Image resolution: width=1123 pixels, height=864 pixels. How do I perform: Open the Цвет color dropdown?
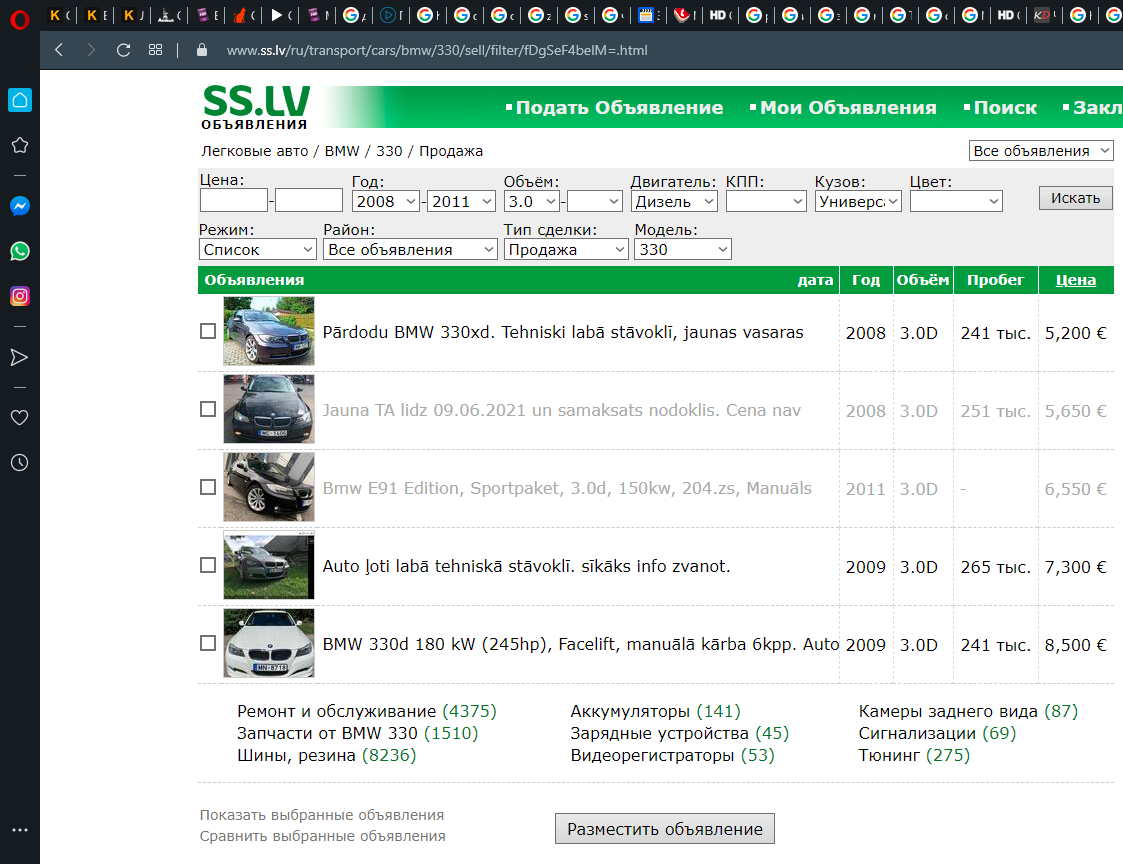(x=955, y=201)
